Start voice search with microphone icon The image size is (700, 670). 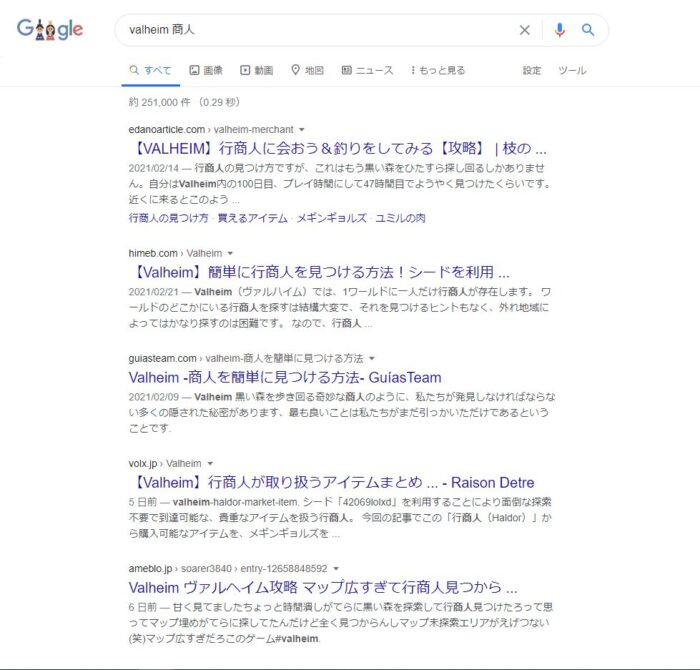pyautogui.click(x=559, y=30)
